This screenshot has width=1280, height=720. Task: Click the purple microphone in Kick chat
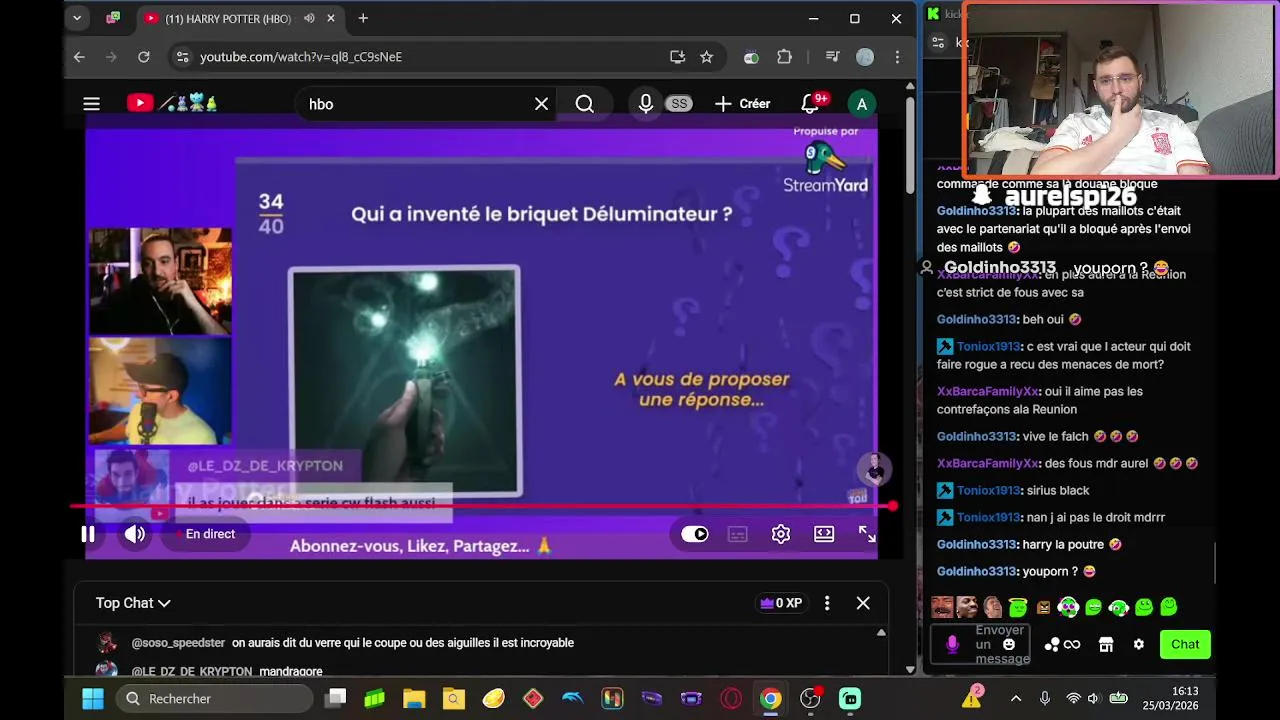[x=952, y=644]
